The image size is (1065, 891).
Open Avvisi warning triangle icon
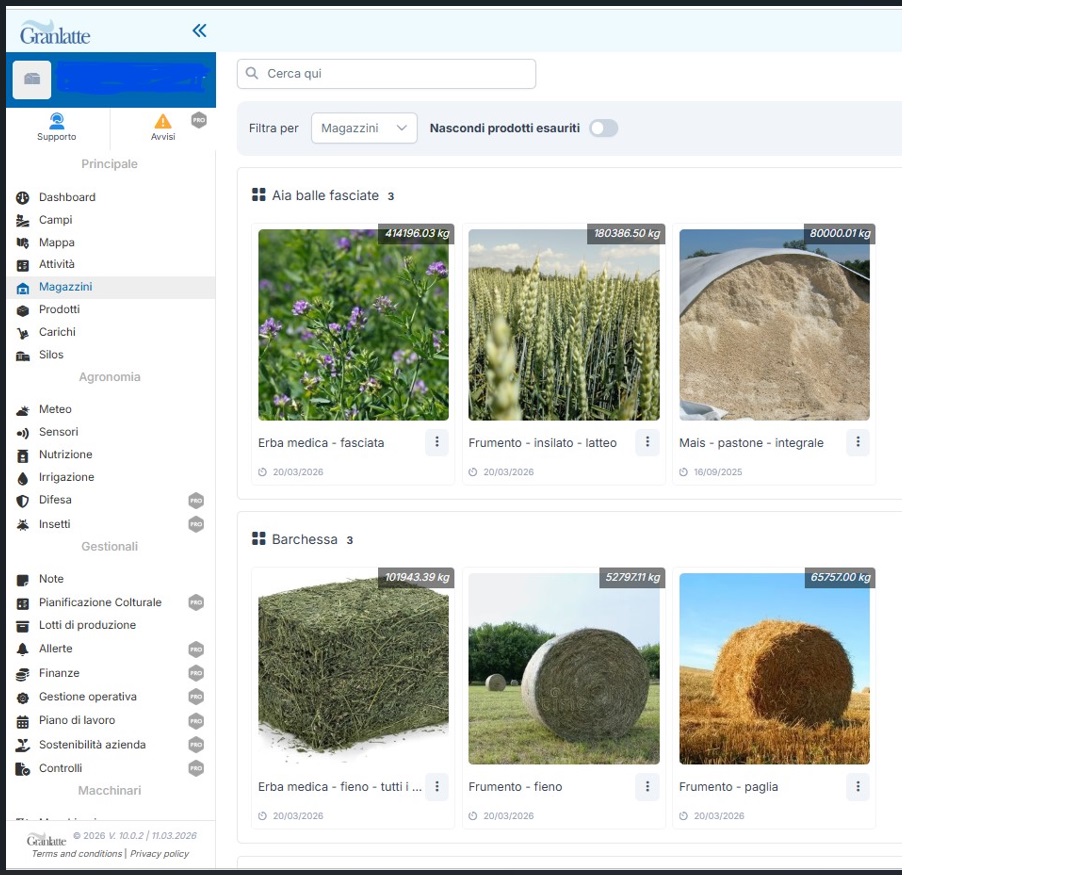162,122
